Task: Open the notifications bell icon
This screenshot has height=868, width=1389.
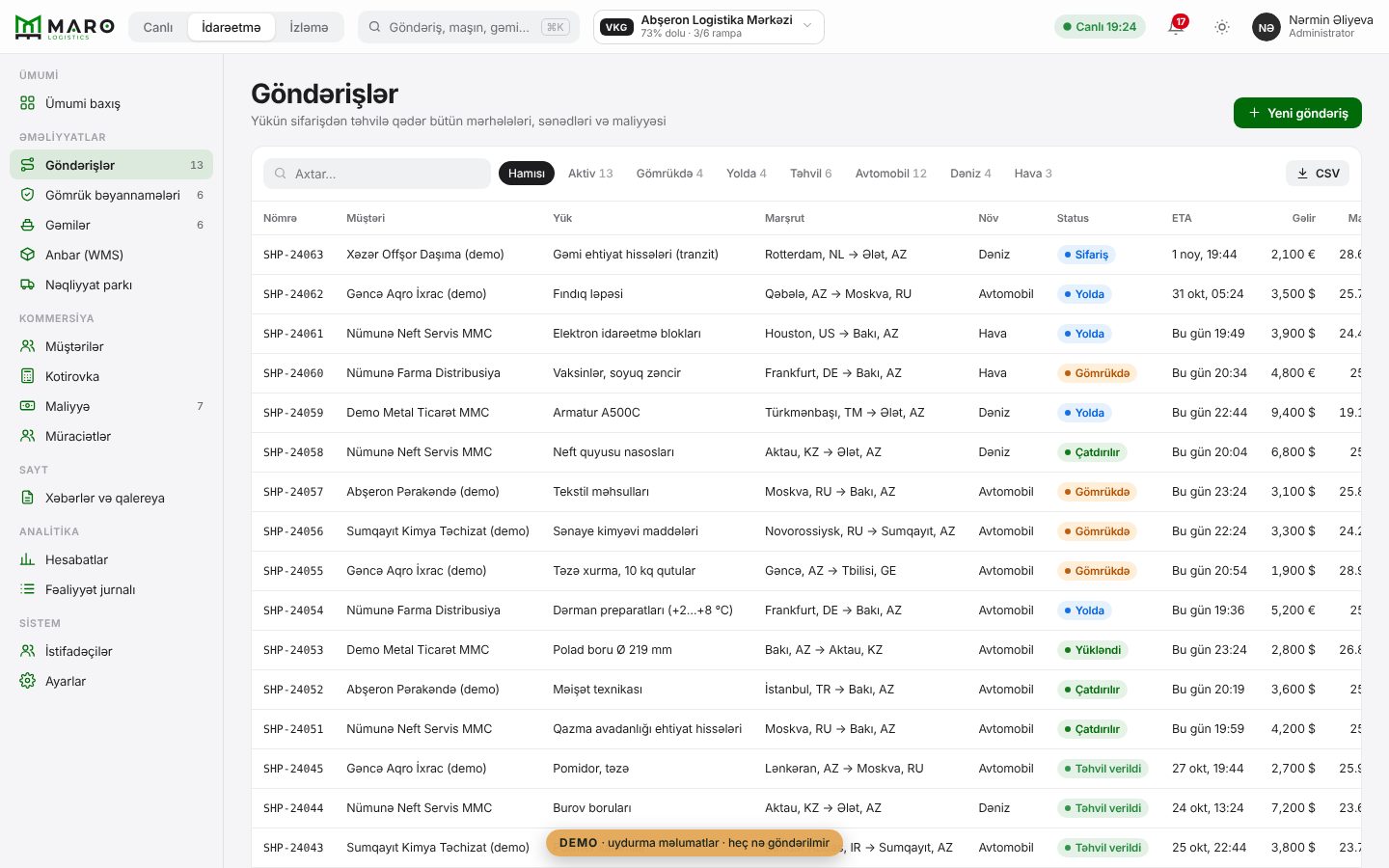Action: 1176,27
